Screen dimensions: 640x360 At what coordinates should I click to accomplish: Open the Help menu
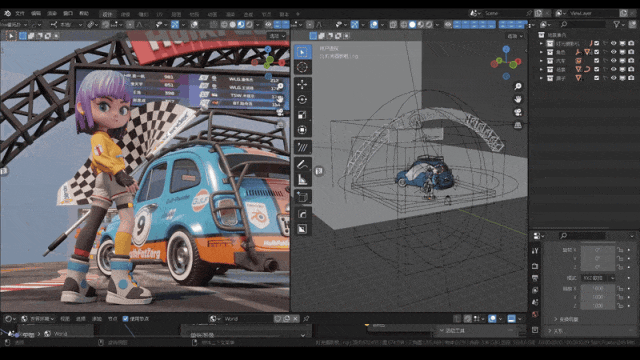(84, 13)
